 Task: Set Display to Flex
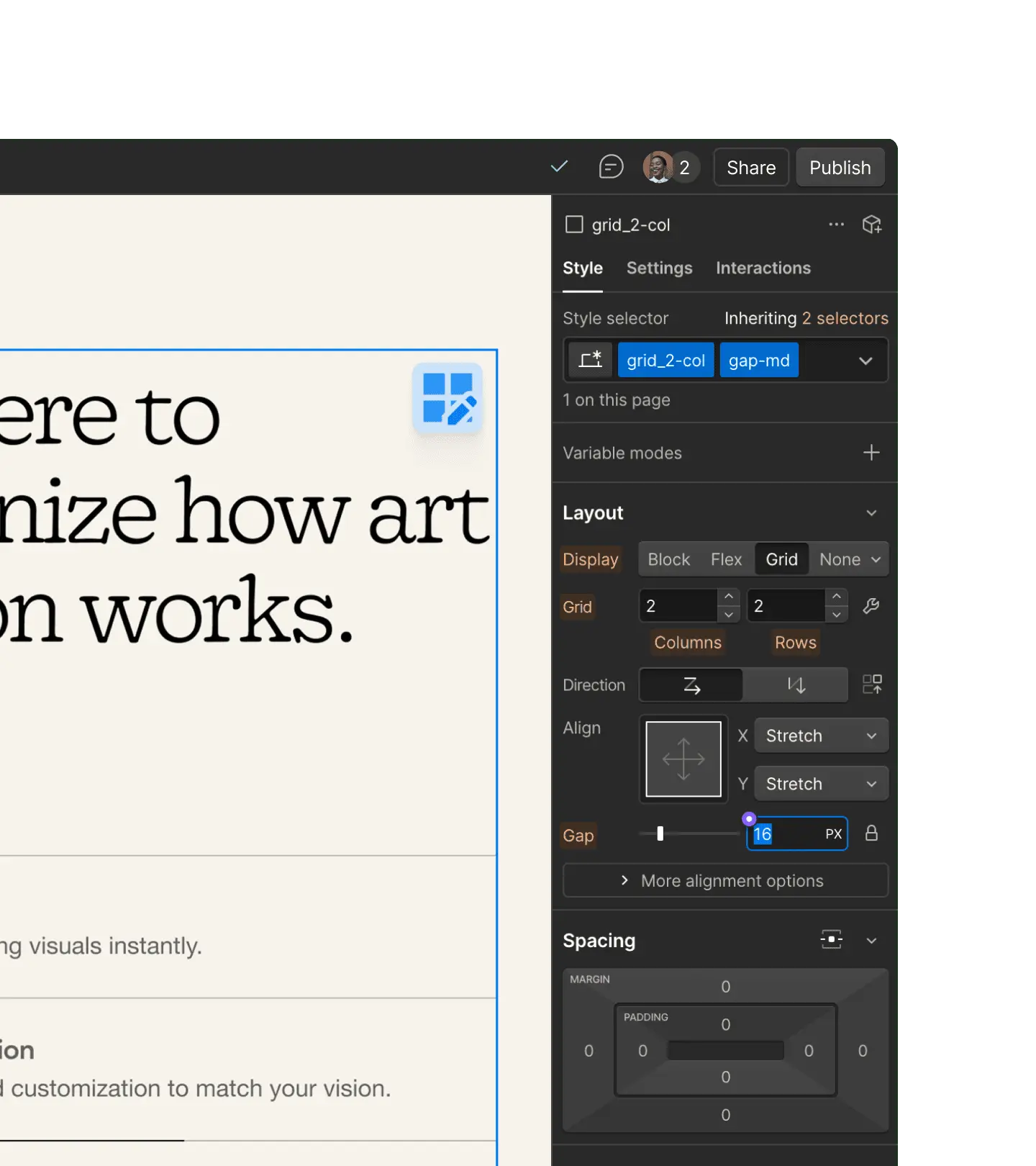[726, 559]
